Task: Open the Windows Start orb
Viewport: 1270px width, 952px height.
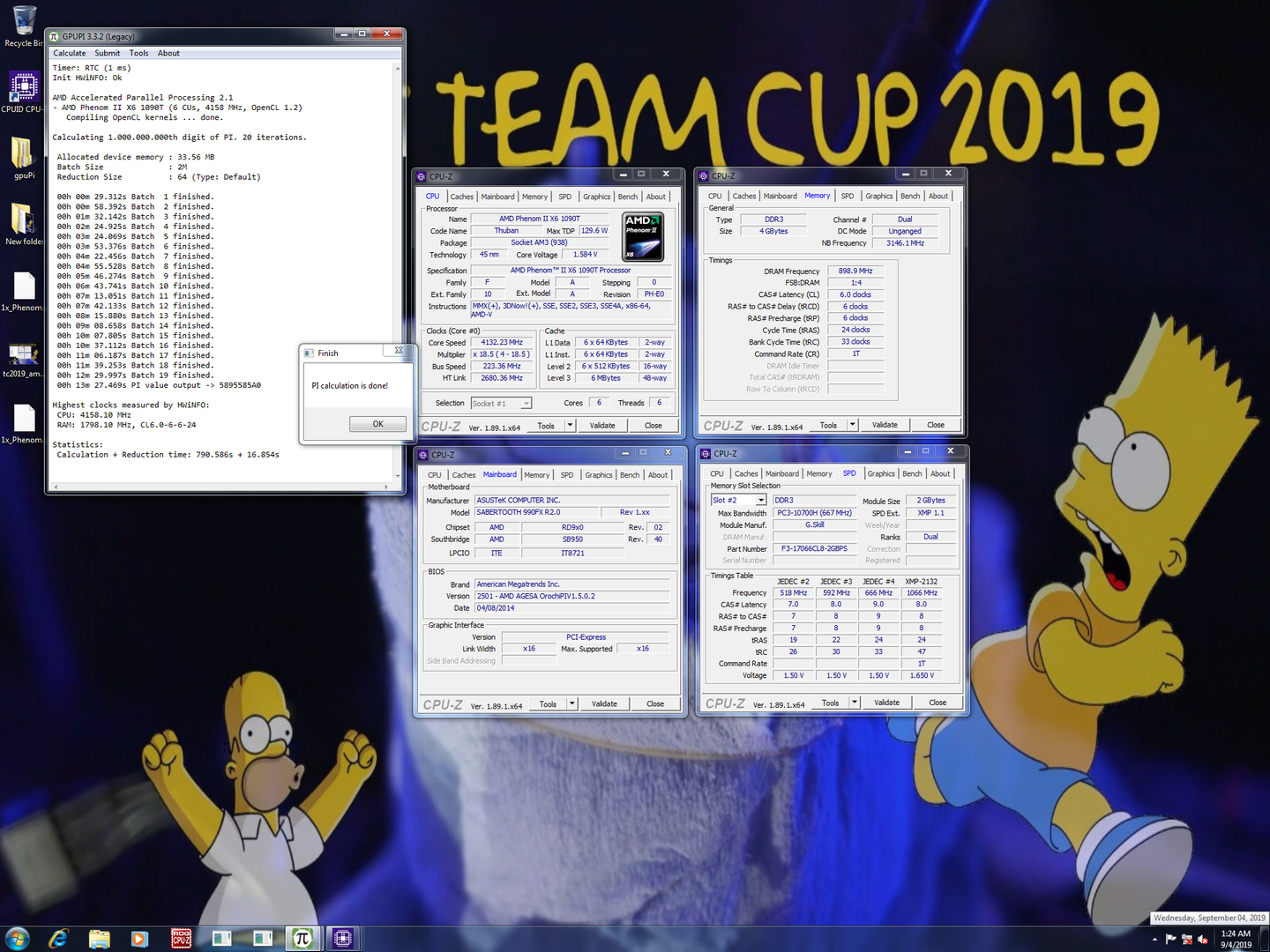Action: point(18,939)
